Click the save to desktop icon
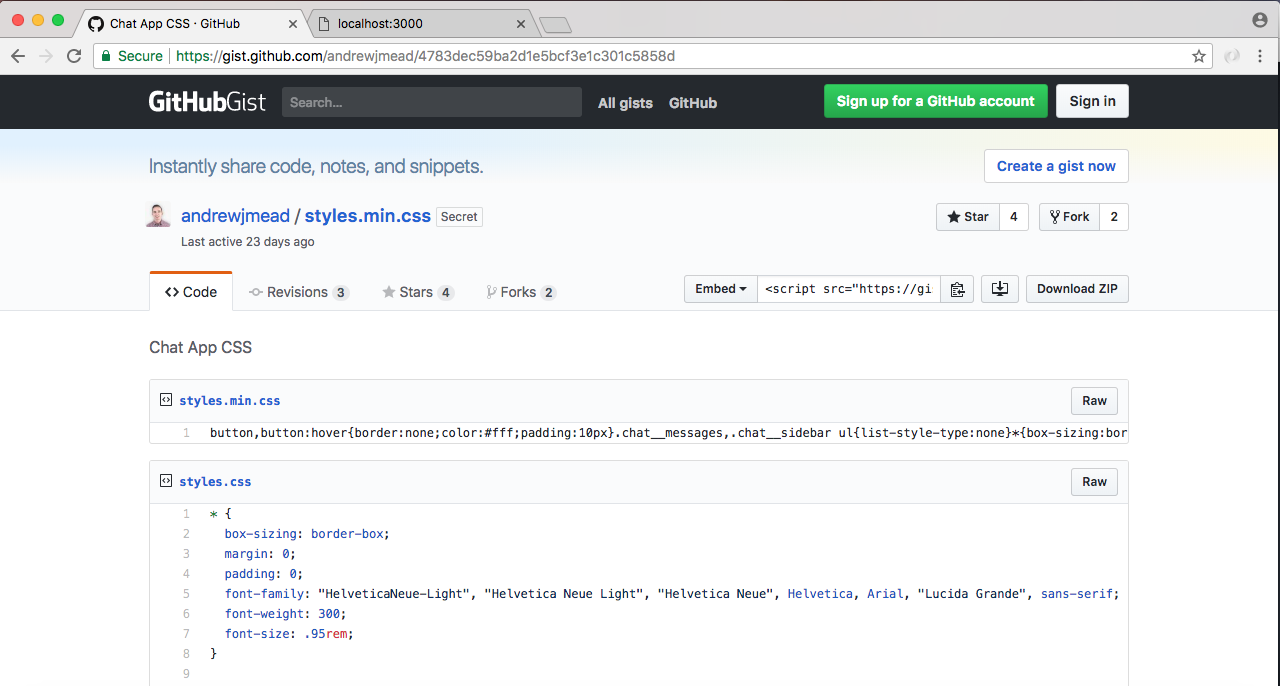This screenshot has width=1280, height=686. pyautogui.click(x=999, y=289)
